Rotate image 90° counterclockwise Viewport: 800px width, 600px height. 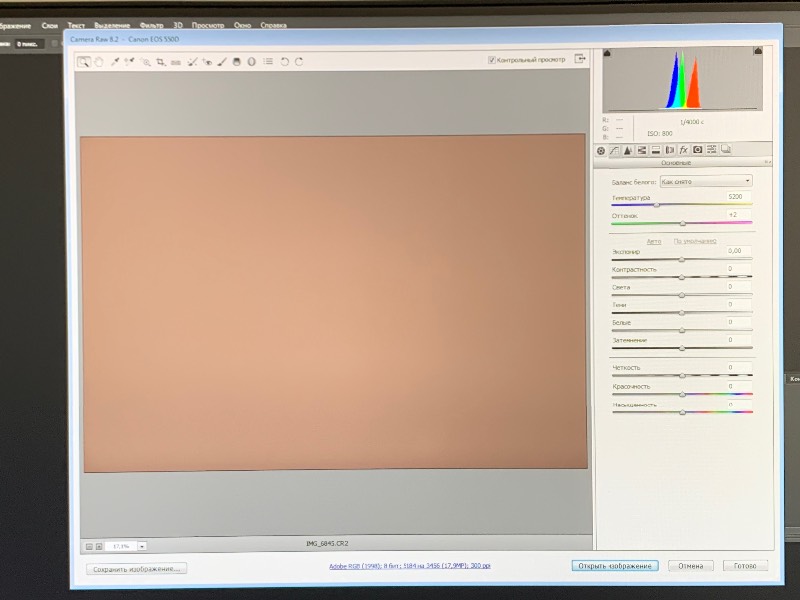tap(285, 62)
